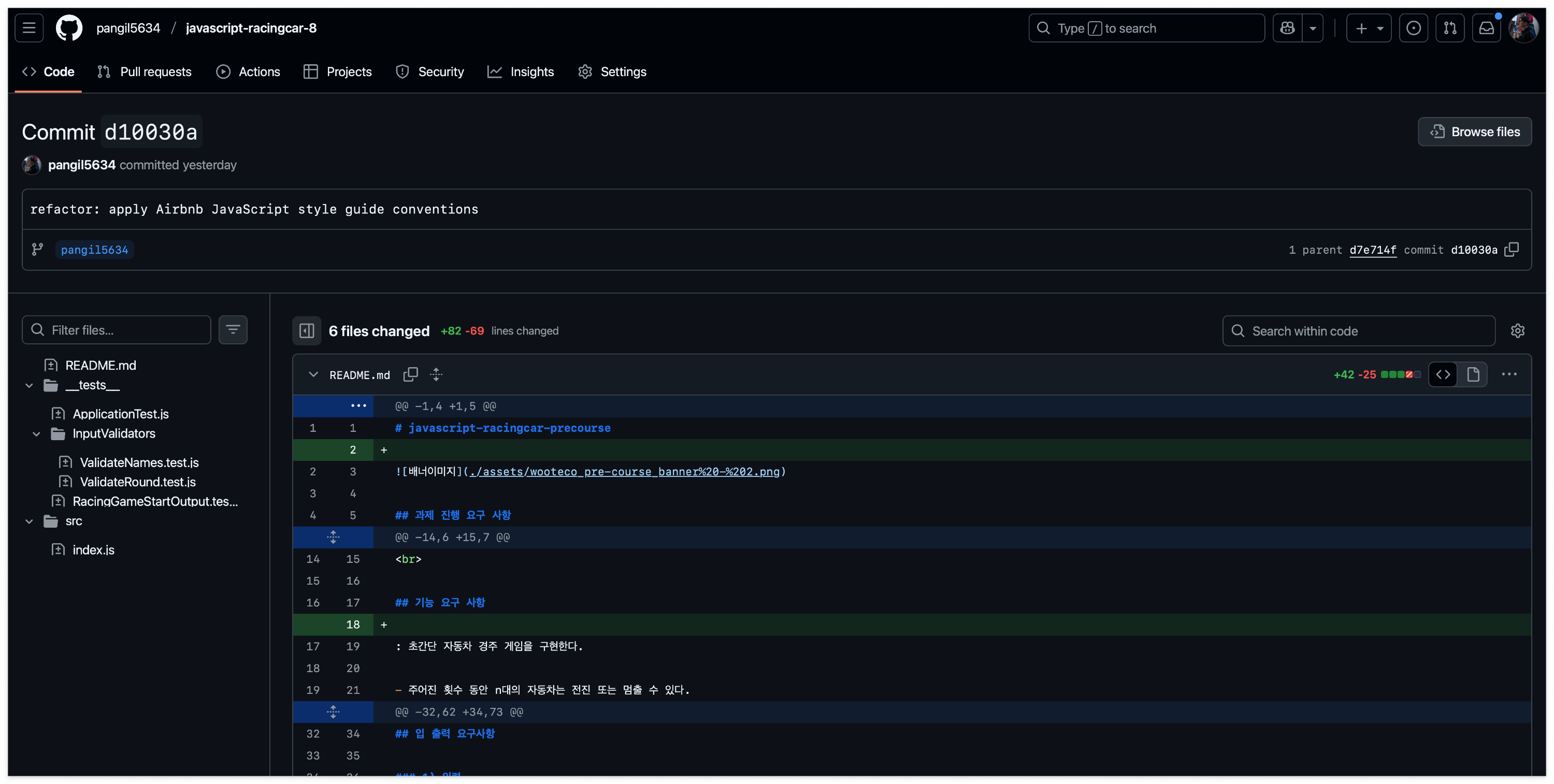
Task: Toggle the file tree sidebar panel
Action: click(x=307, y=331)
